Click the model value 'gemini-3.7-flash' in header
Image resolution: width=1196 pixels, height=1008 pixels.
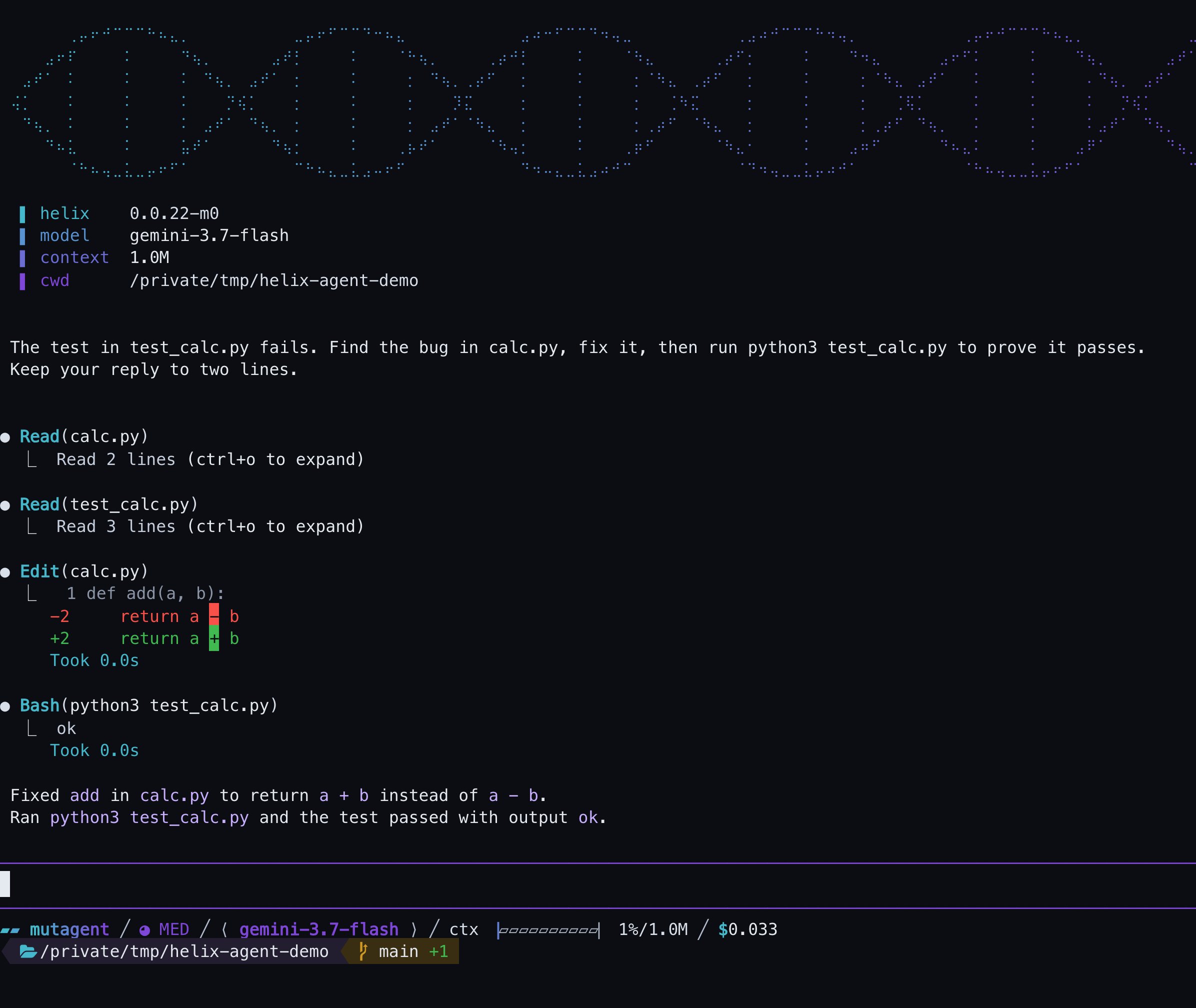(x=209, y=236)
